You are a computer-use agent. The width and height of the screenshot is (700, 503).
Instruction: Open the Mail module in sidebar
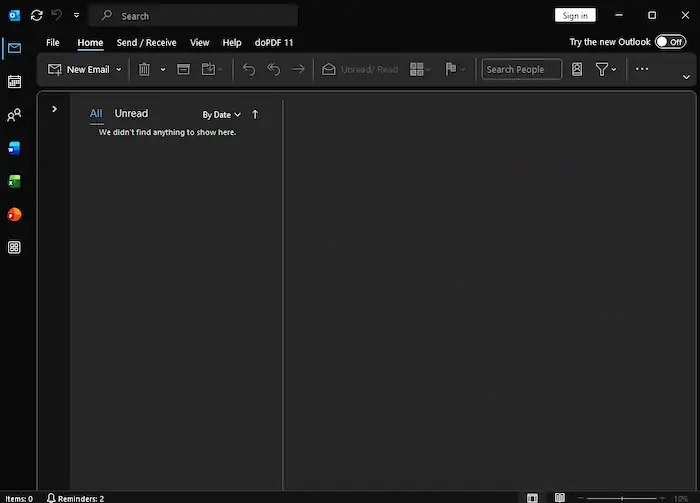tap(14, 48)
